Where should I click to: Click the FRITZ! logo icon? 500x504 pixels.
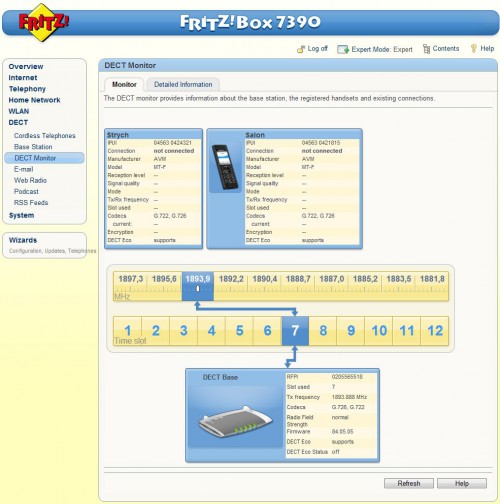43,22
